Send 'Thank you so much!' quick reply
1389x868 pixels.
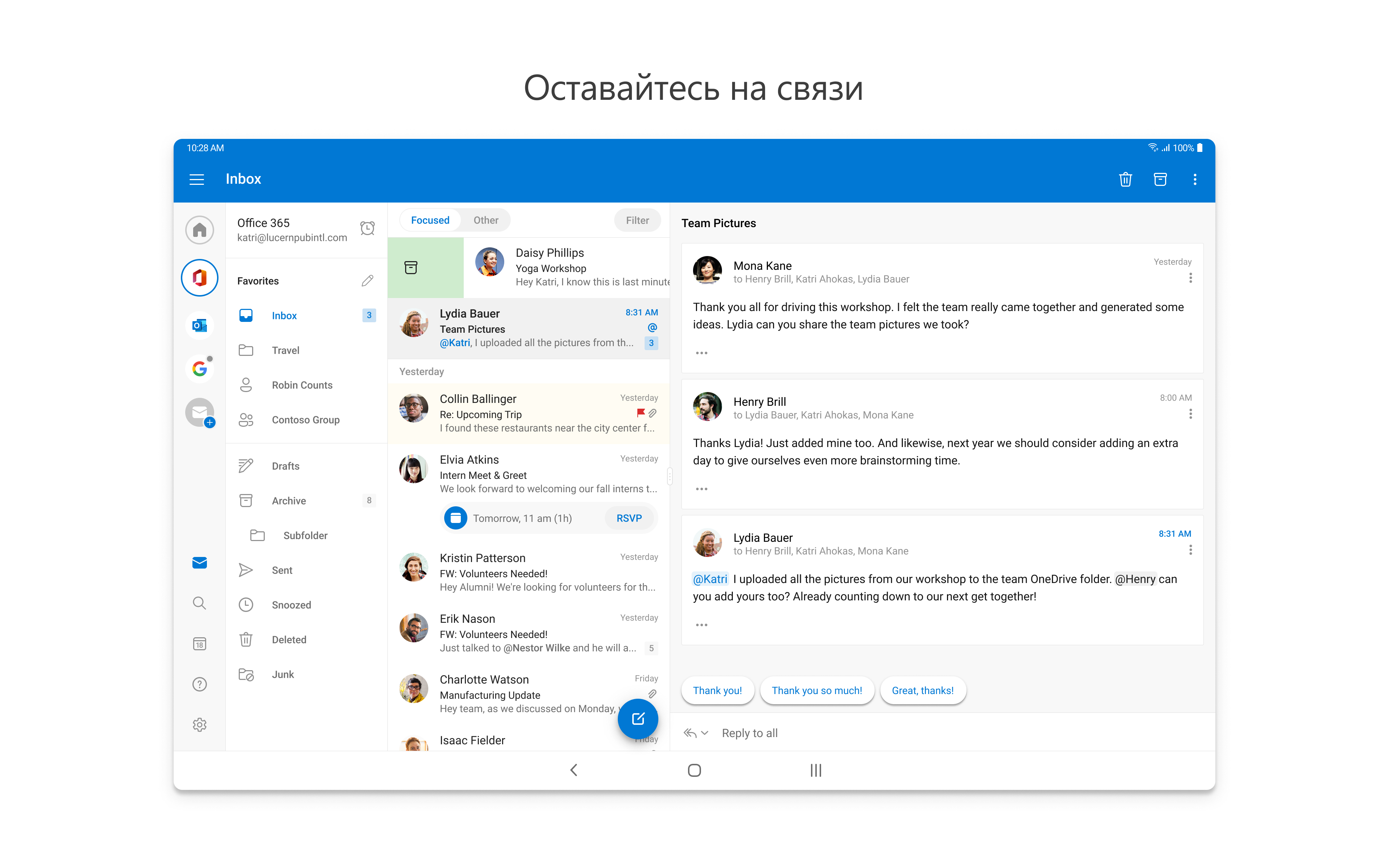tap(817, 691)
